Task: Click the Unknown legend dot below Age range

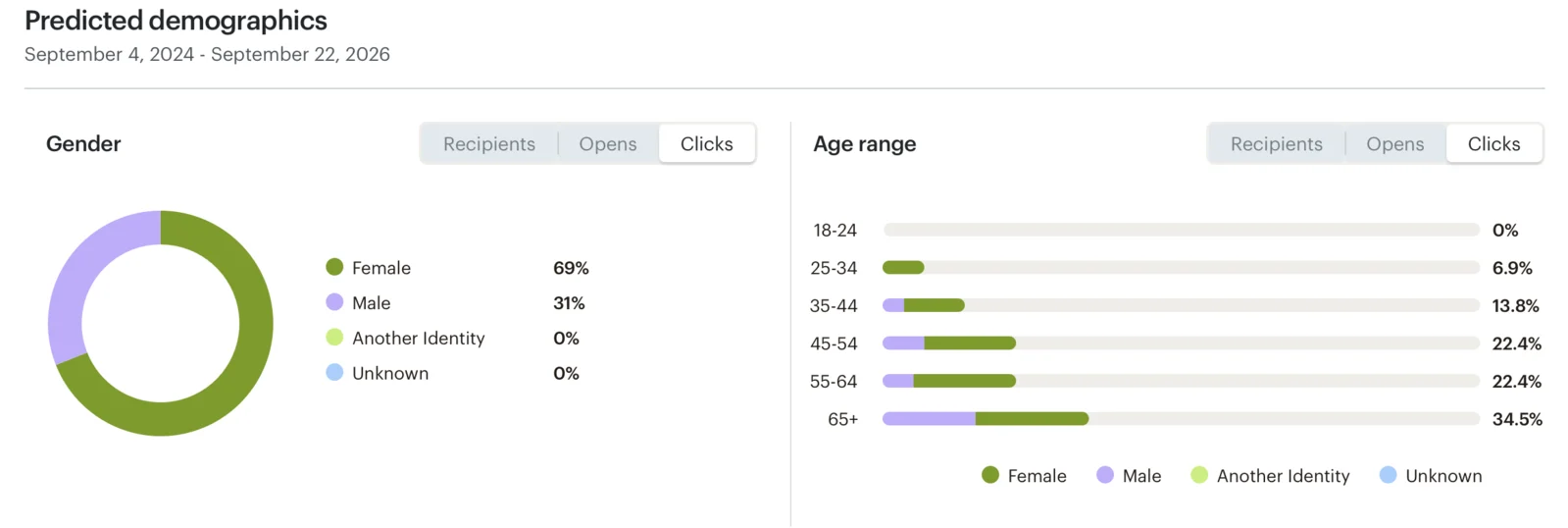Action: [x=1388, y=475]
